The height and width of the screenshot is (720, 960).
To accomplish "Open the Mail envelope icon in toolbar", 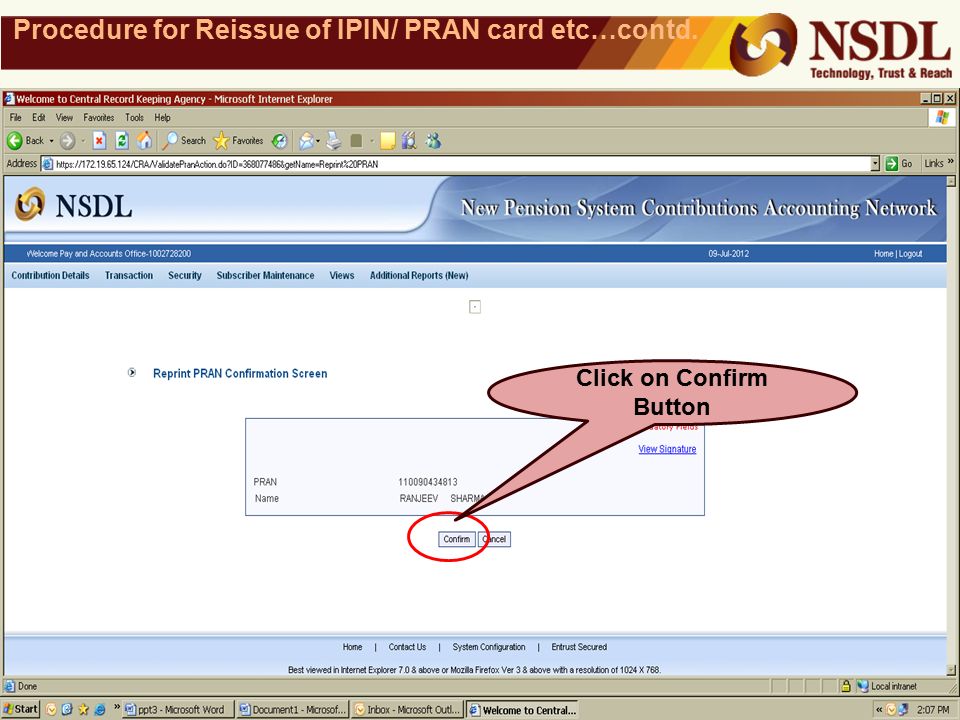I will coord(306,141).
